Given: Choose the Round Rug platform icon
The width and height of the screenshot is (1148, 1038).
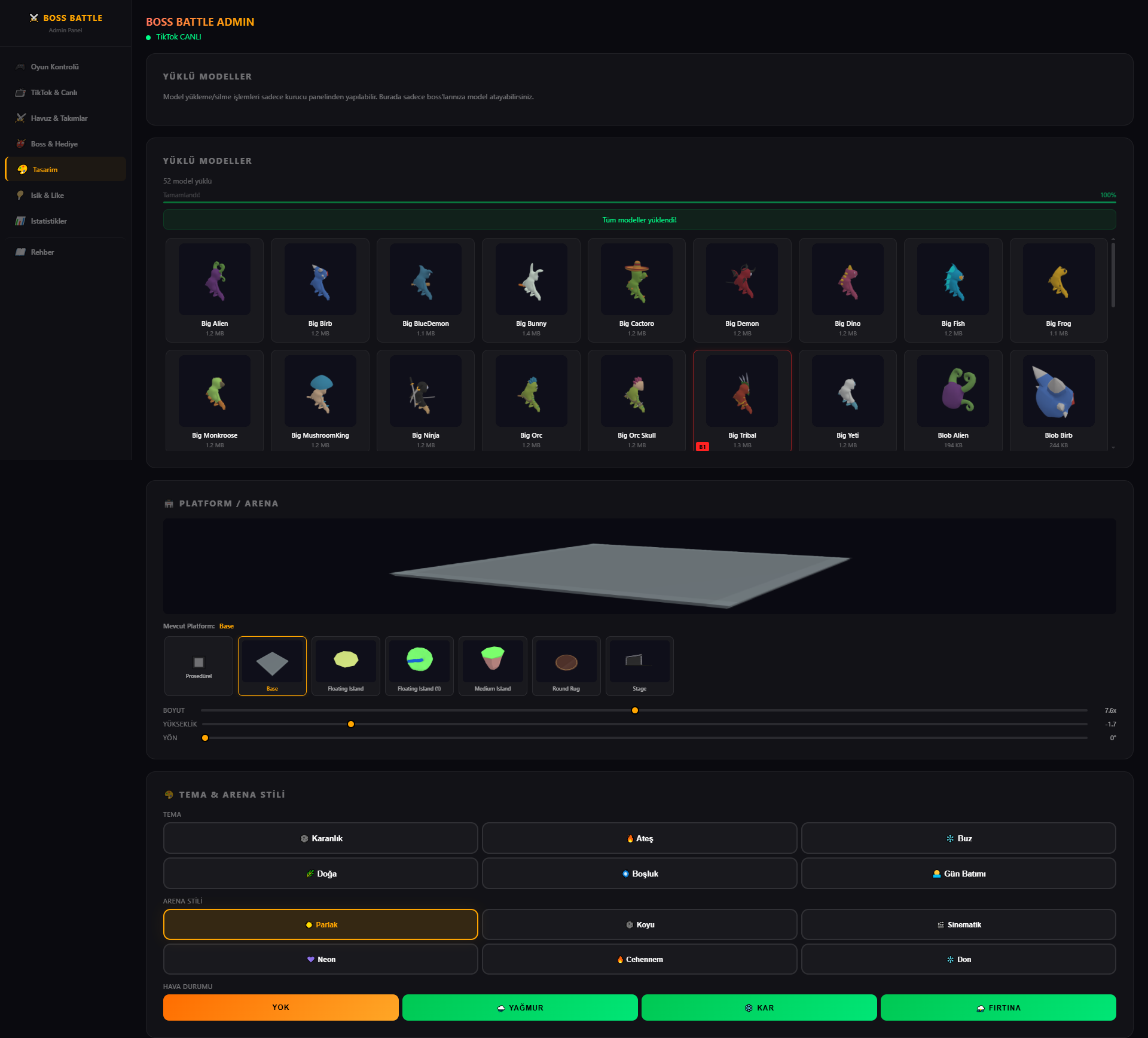Looking at the screenshot, I should pos(566,665).
